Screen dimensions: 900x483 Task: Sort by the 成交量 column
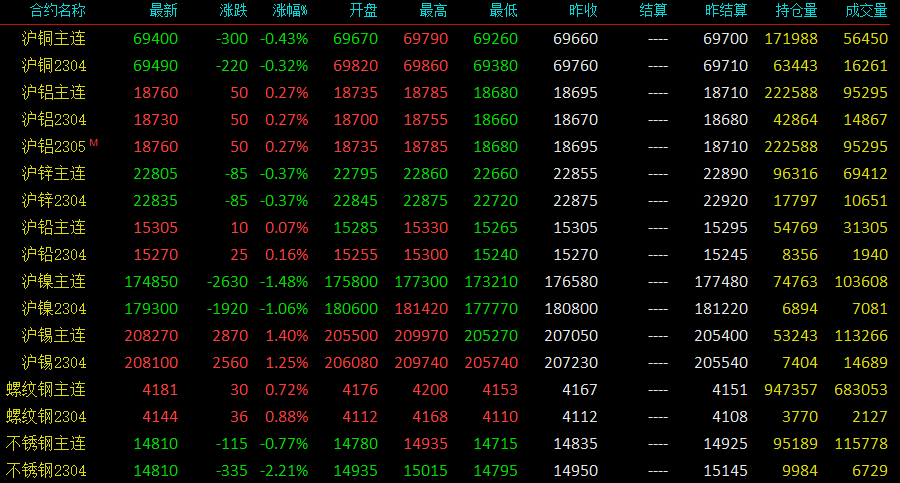(x=866, y=10)
